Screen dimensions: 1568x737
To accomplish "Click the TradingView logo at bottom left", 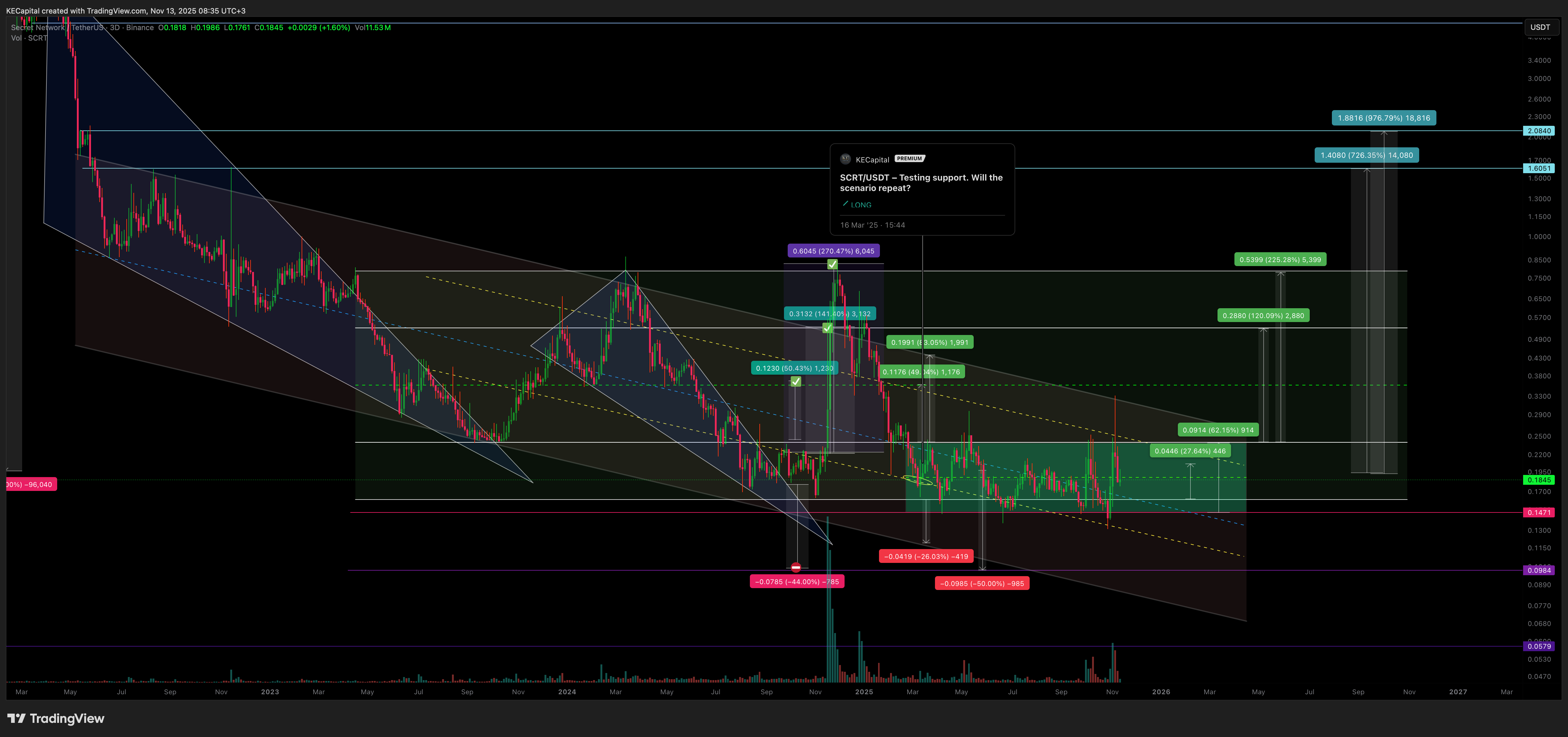I will pyautogui.click(x=55, y=719).
